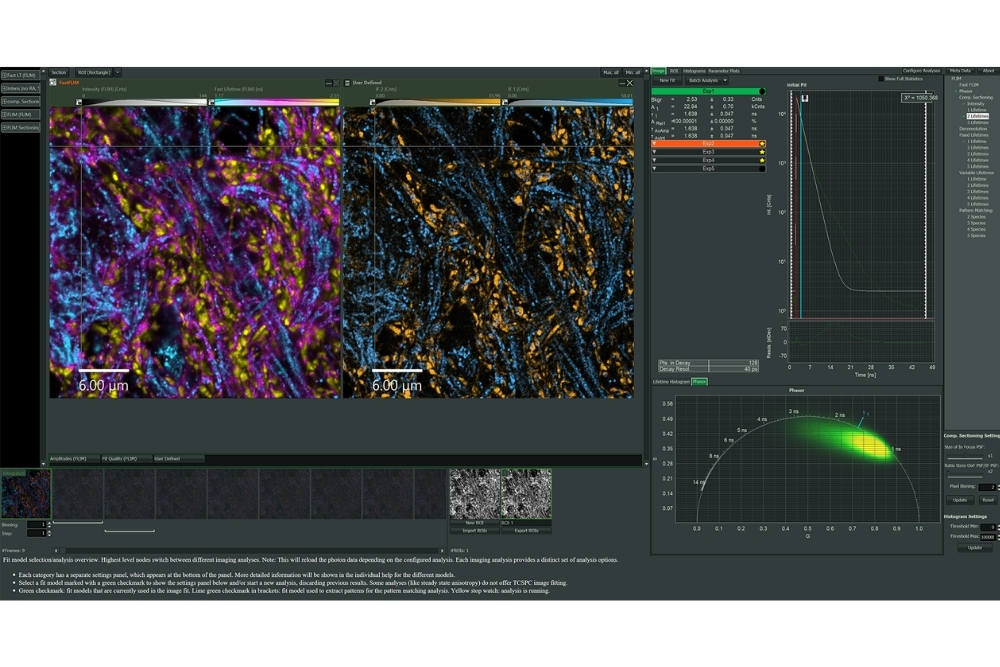Click the black circle indicator on Exp1
The image size is (1000, 667).
pos(763,91)
